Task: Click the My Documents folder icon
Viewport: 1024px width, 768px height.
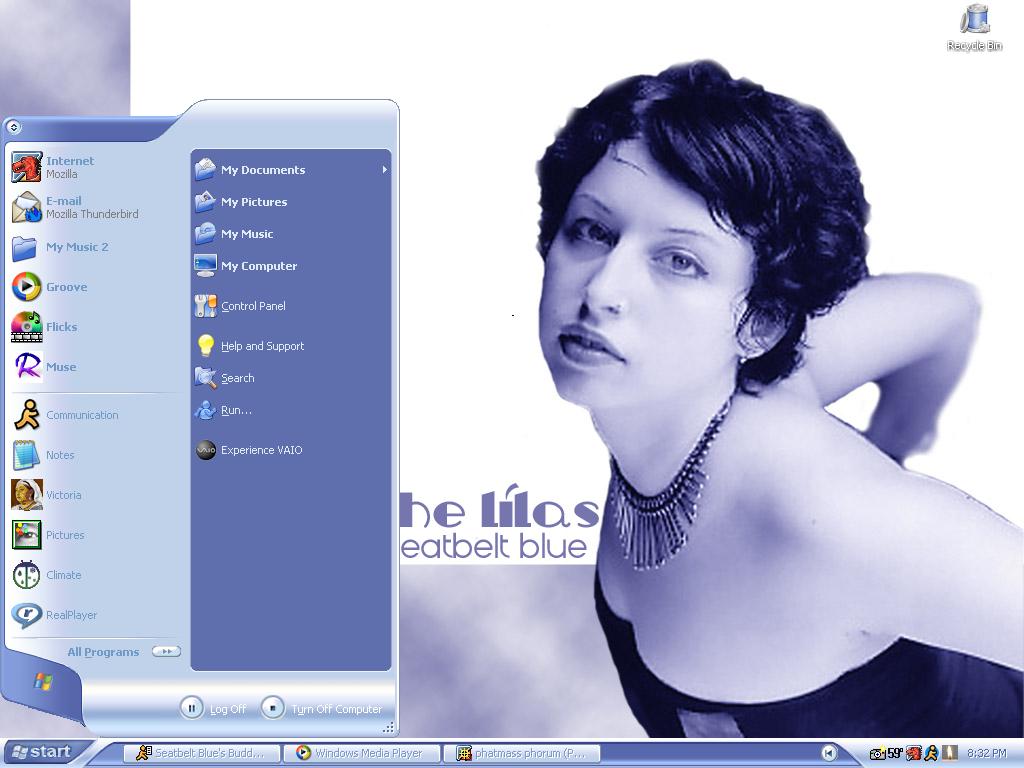Action: 205,170
